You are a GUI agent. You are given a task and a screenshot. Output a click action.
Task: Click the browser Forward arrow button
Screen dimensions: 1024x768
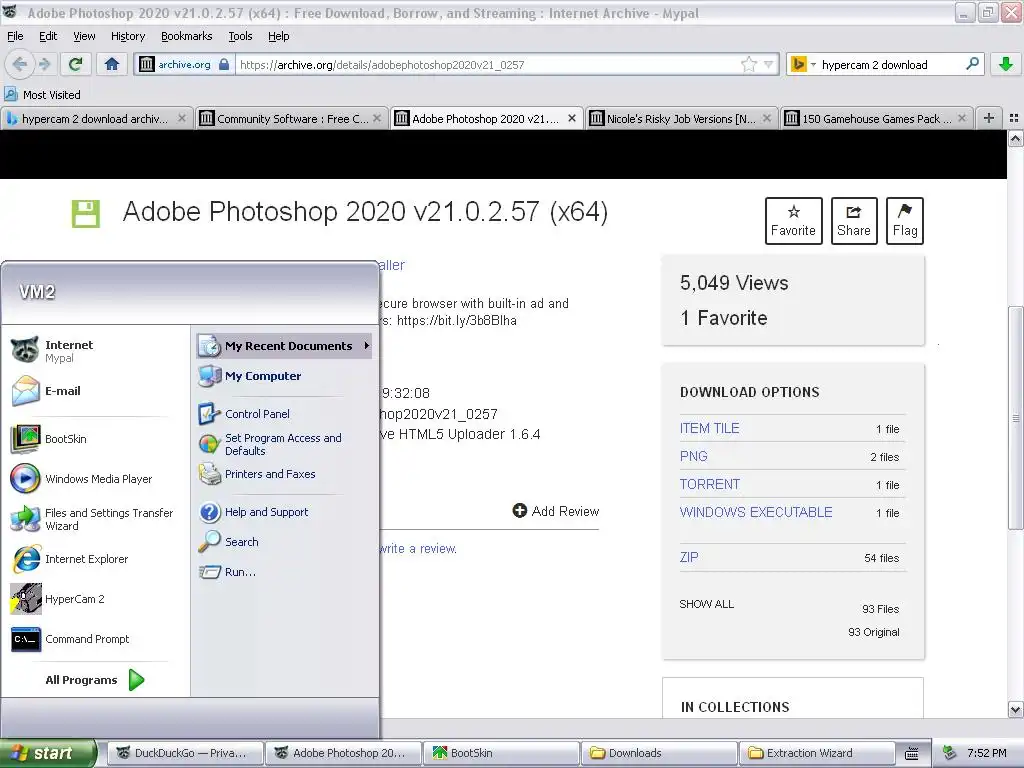[x=44, y=64]
